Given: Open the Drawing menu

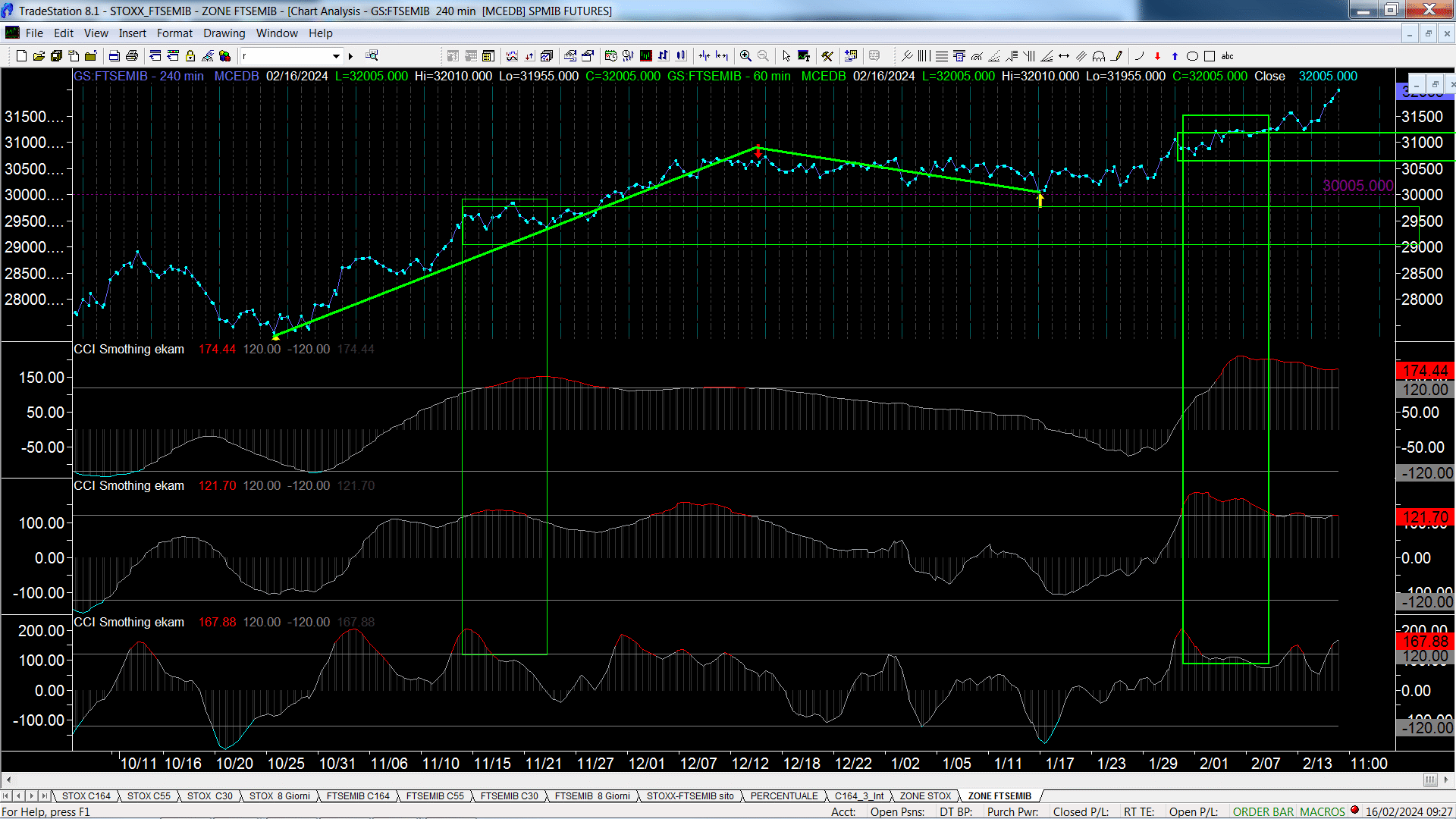Looking at the screenshot, I should (224, 33).
